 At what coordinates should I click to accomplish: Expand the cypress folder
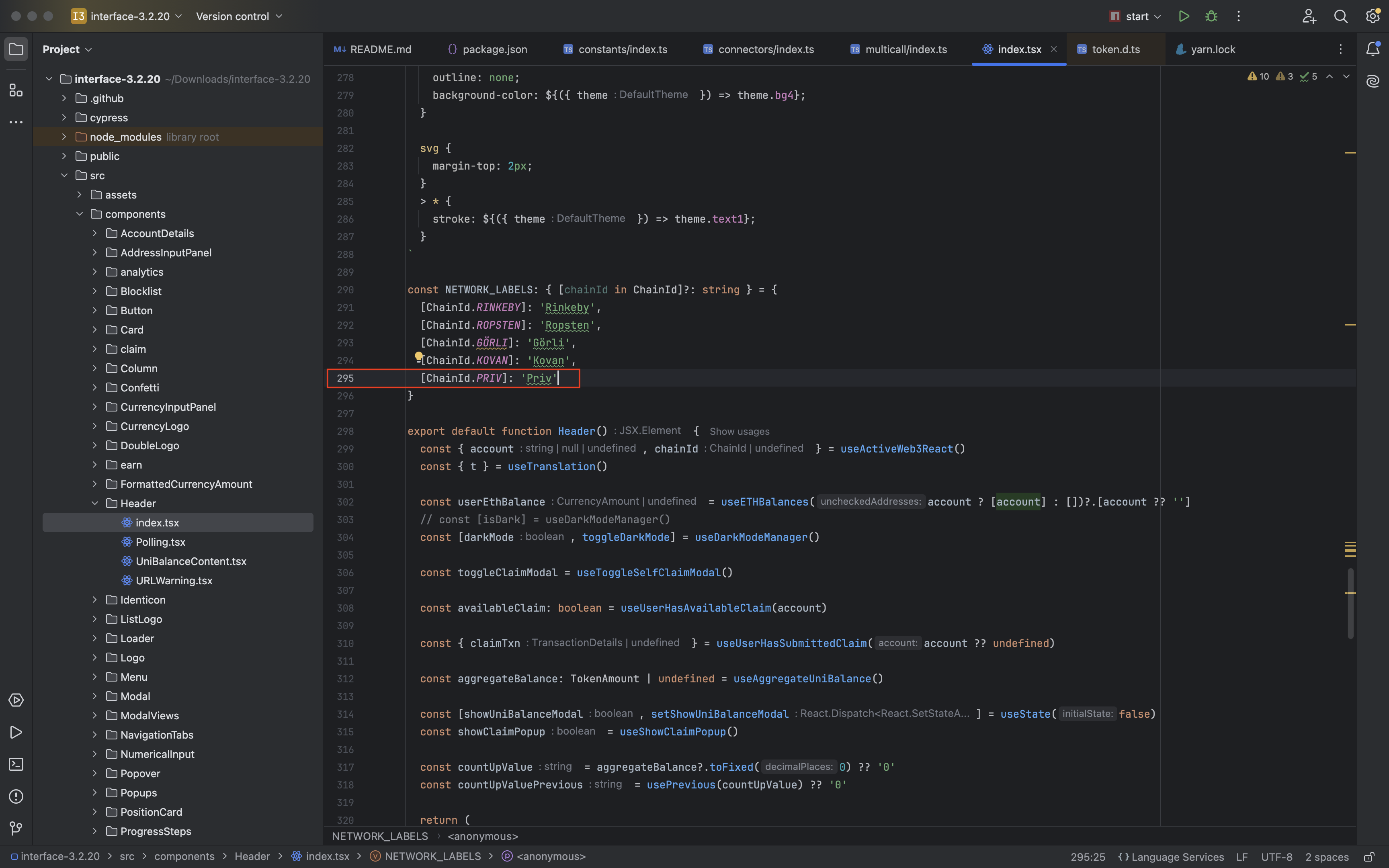(x=64, y=118)
